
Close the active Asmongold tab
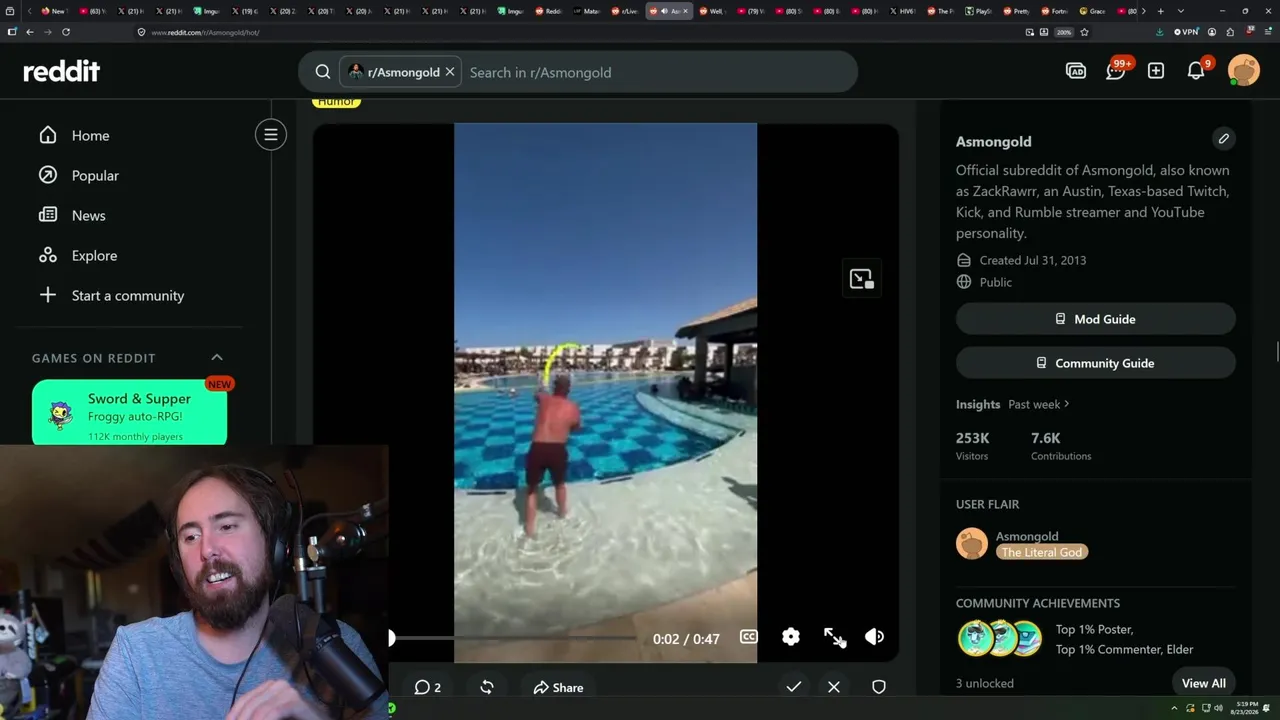(x=685, y=11)
